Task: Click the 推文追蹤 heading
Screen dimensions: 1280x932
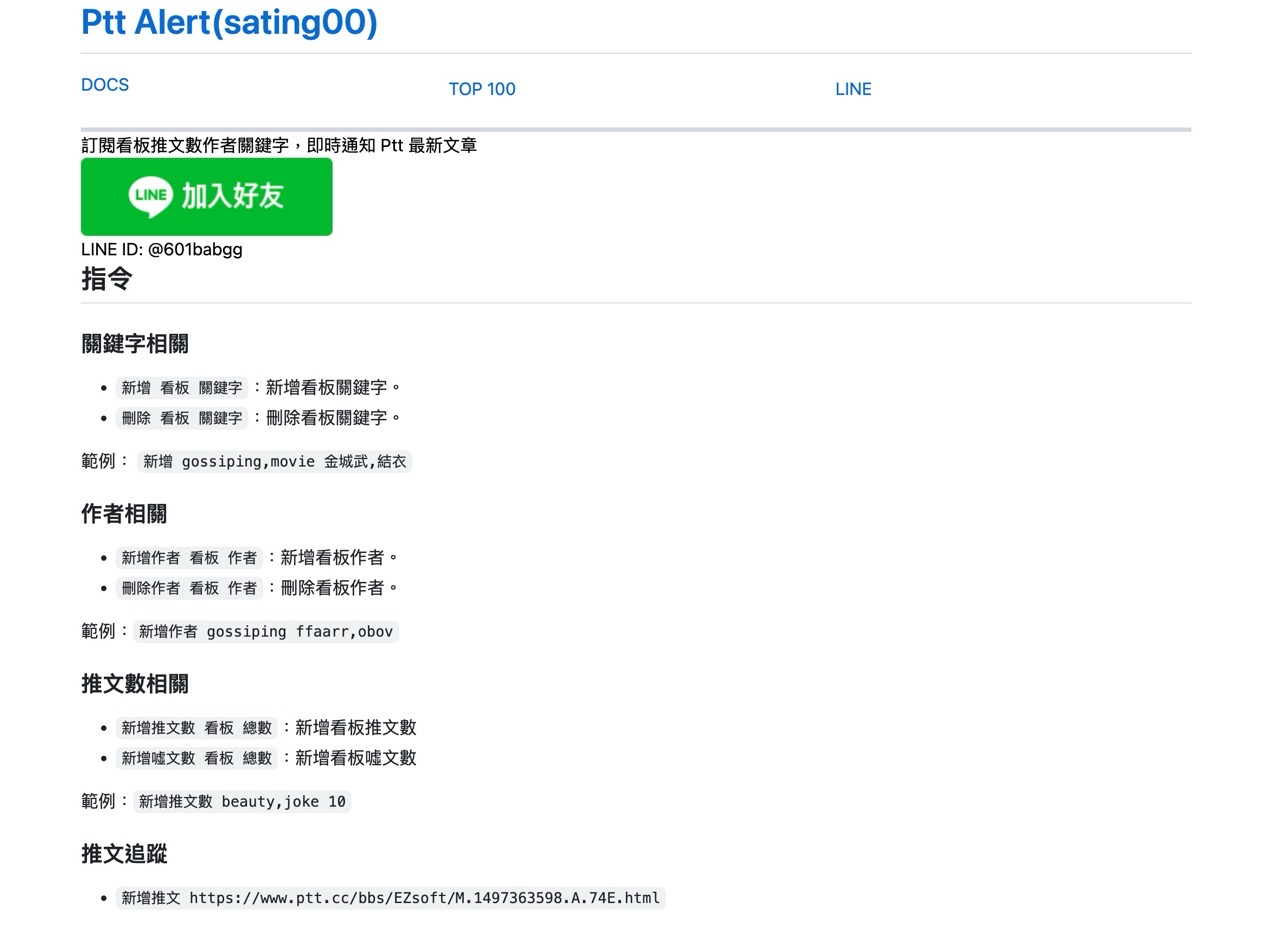Action: [x=124, y=854]
